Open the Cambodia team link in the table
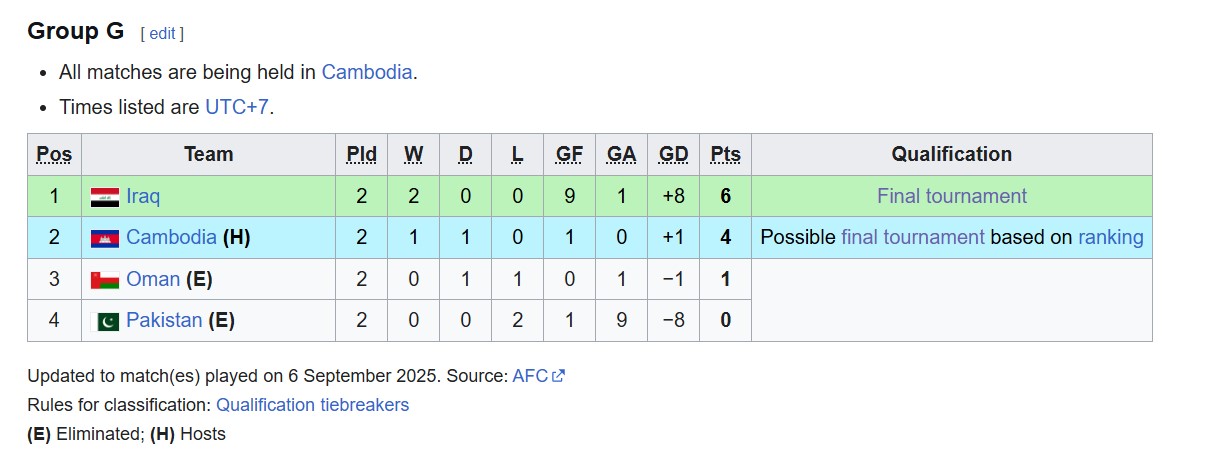 click(171, 237)
